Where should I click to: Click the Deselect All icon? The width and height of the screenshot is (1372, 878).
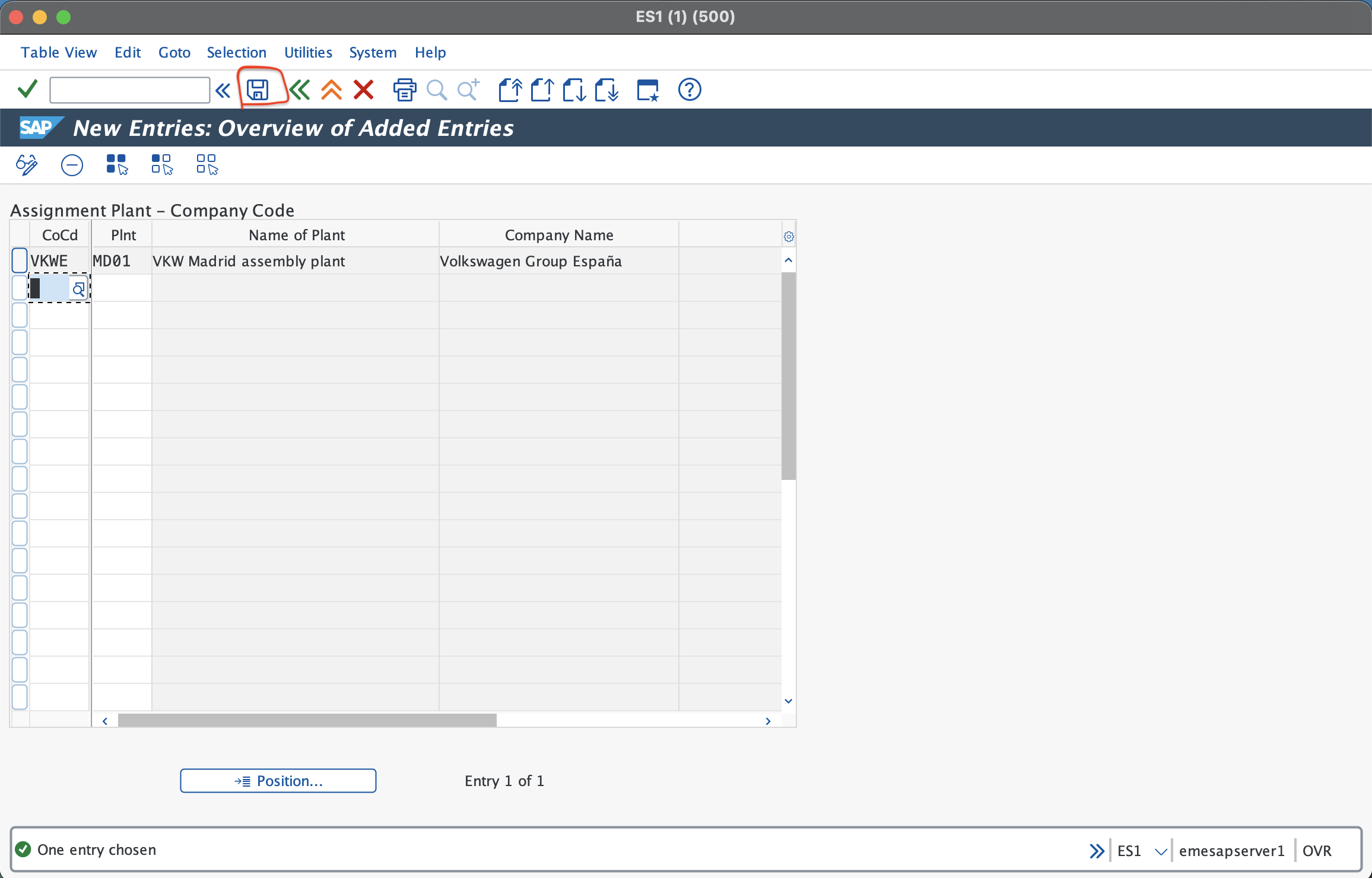coord(207,164)
